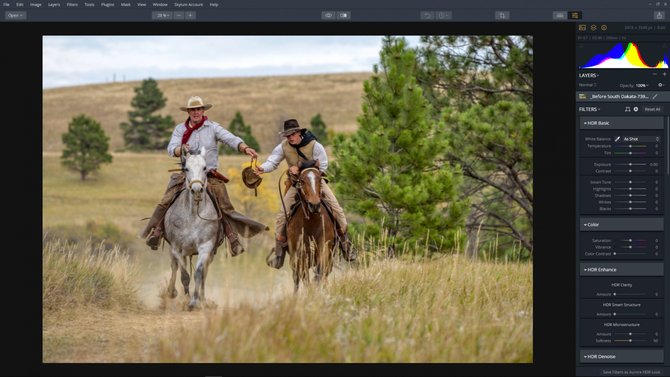Open the history clock dropdown

(x=443, y=15)
